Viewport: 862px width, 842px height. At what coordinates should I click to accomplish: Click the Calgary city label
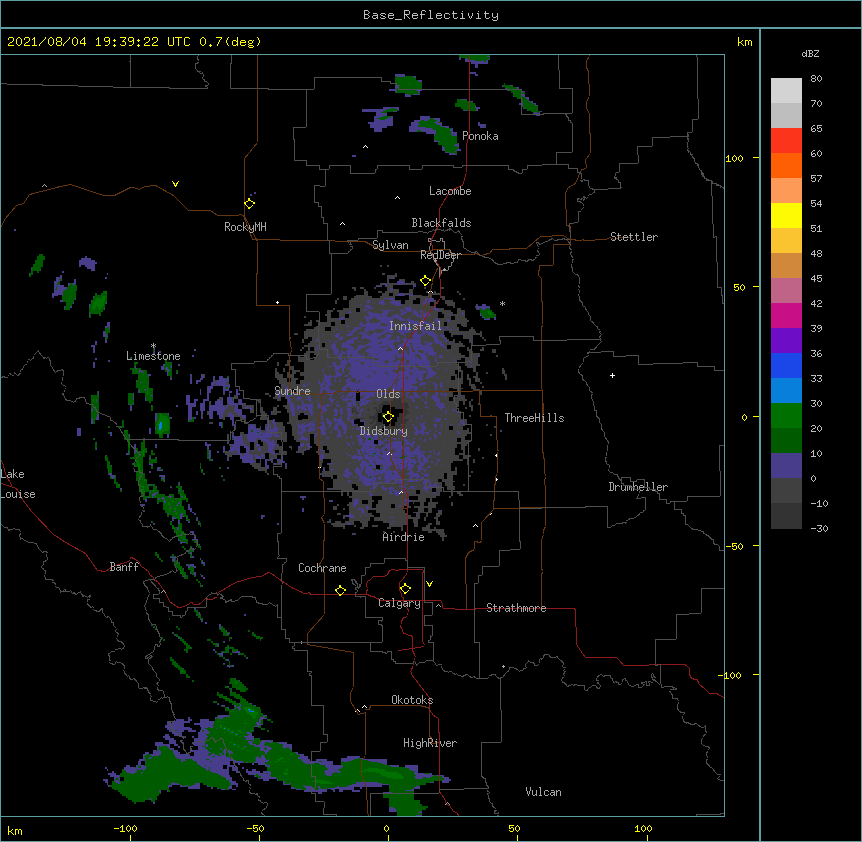pyautogui.click(x=399, y=603)
